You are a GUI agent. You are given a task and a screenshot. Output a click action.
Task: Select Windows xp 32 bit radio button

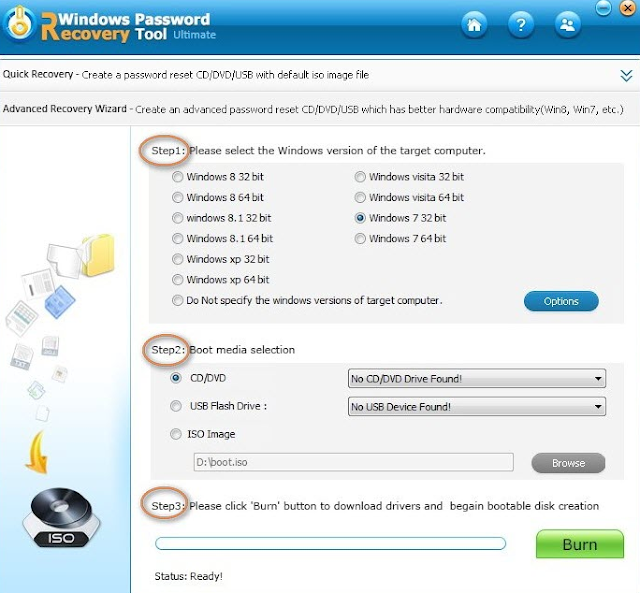click(x=177, y=259)
